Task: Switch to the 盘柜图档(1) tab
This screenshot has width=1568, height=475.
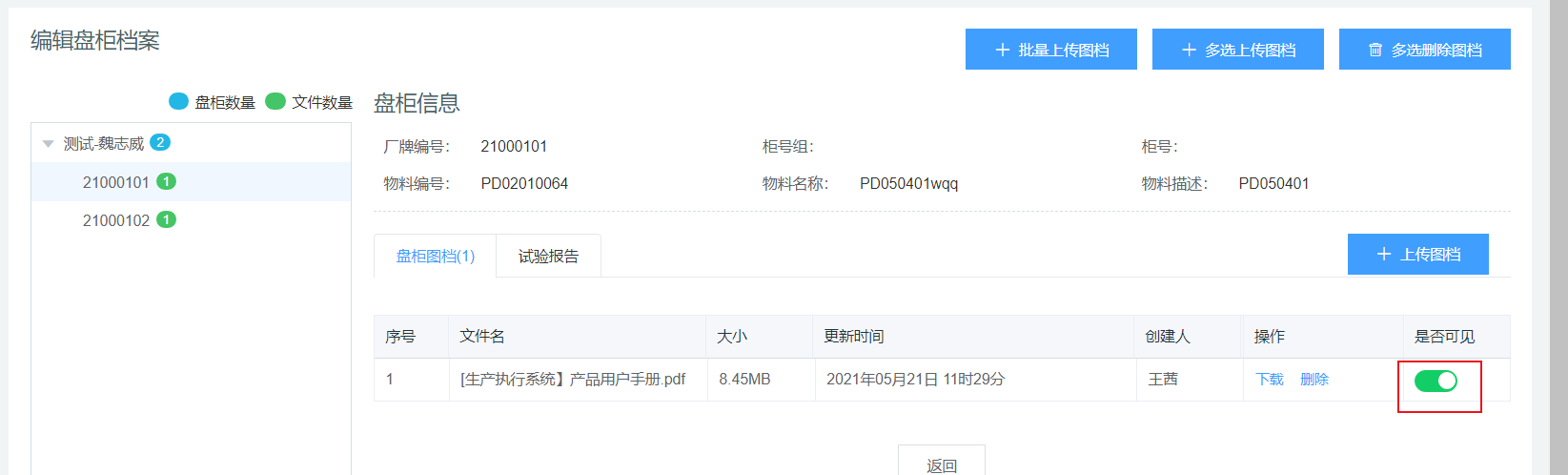Action: 435,256
